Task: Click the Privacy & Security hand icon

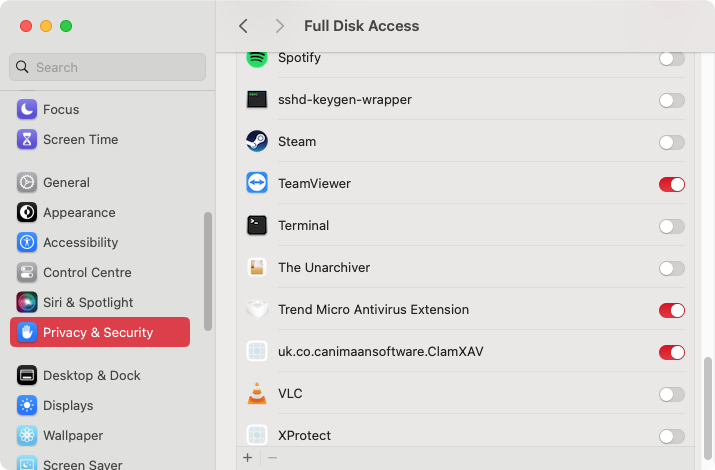Action: (x=27, y=332)
